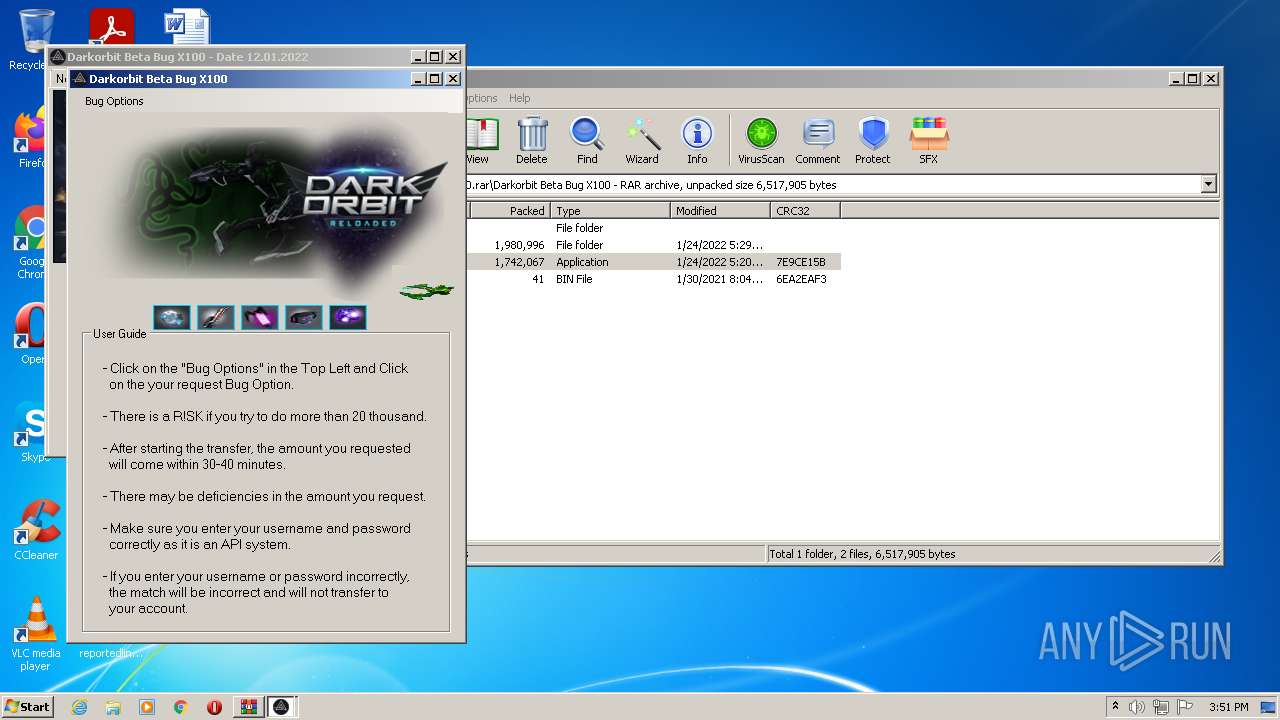Viewport: 1280px width, 720px height.
Task: Select the BIN File row in WinRAR
Action: click(x=653, y=279)
